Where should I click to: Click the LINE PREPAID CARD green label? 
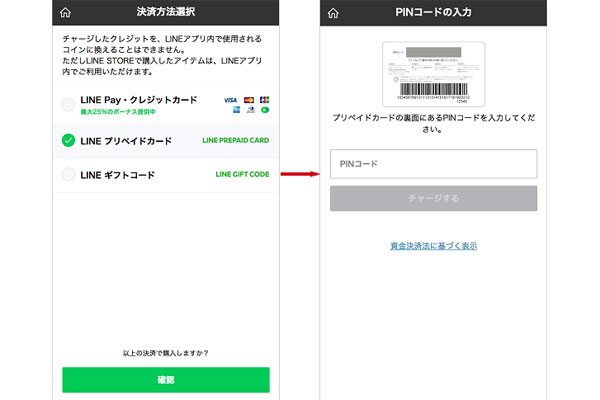(x=236, y=140)
